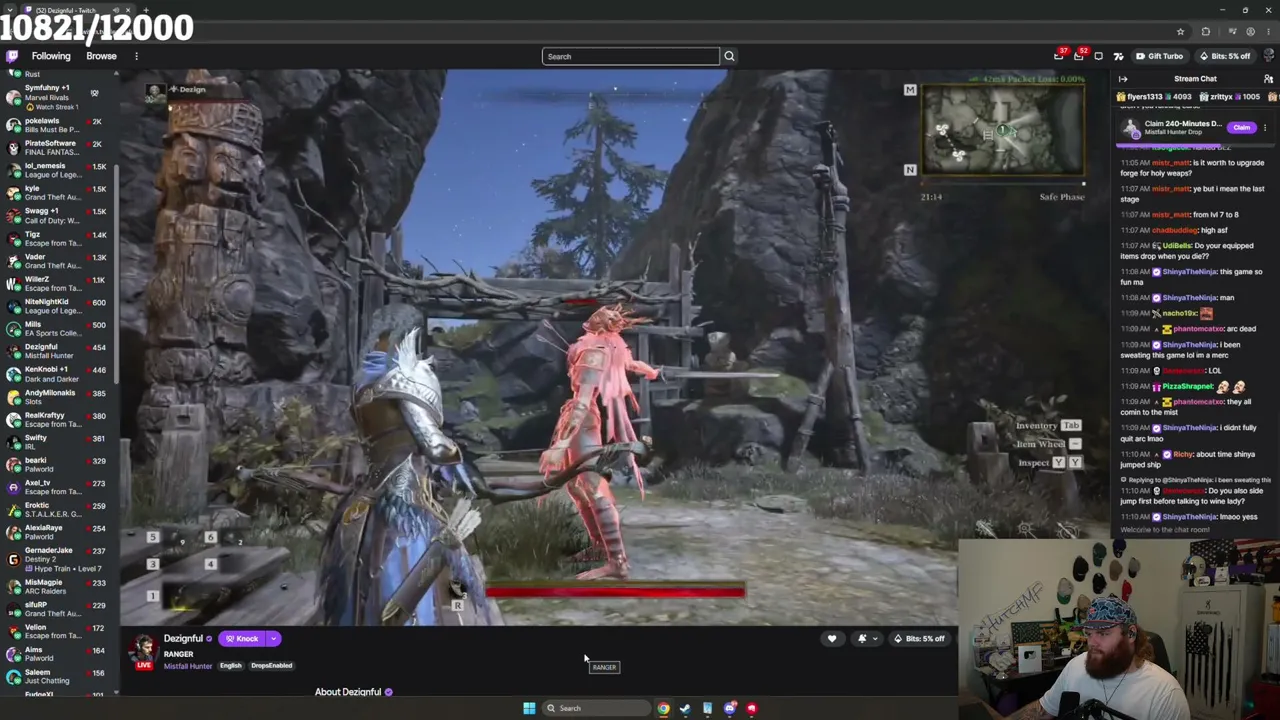Select the DropsEnabled tag
This screenshot has width=1280, height=720.
(271, 666)
